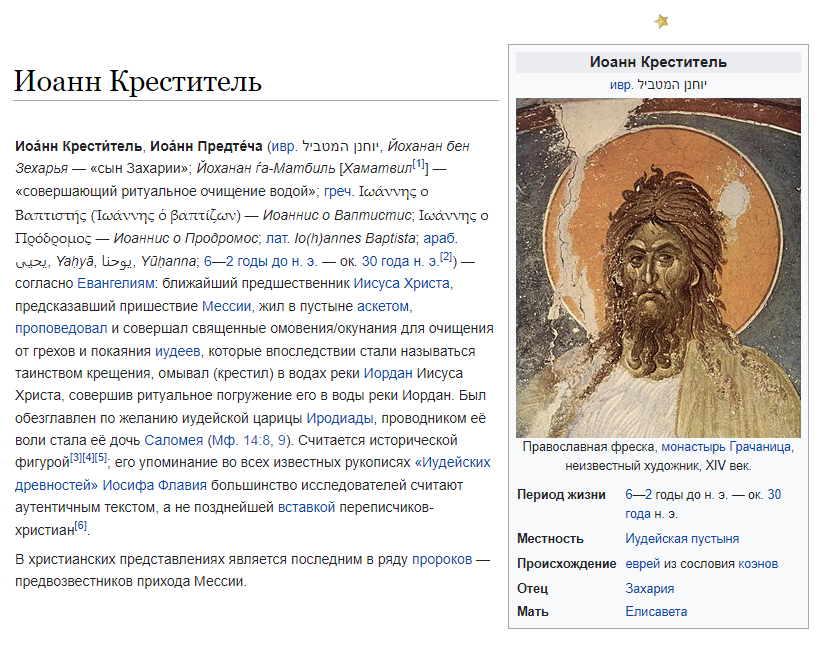The width and height of the screenshot is (820, 647).
Task: Jump to footnote [1] after «Хаматвил»
Action: click(x=419, y=164)
